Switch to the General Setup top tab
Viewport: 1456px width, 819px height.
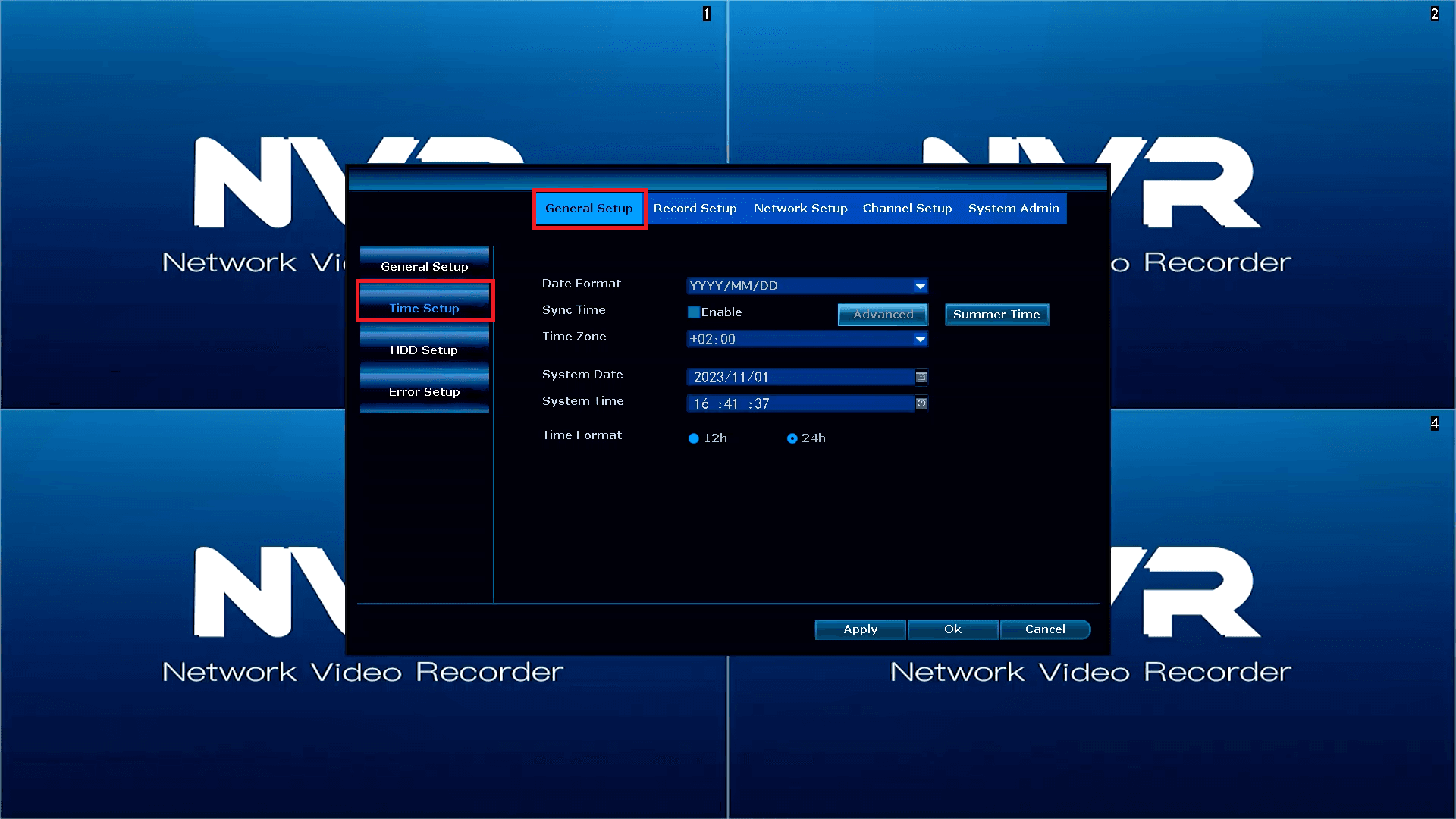click(589, 209)
